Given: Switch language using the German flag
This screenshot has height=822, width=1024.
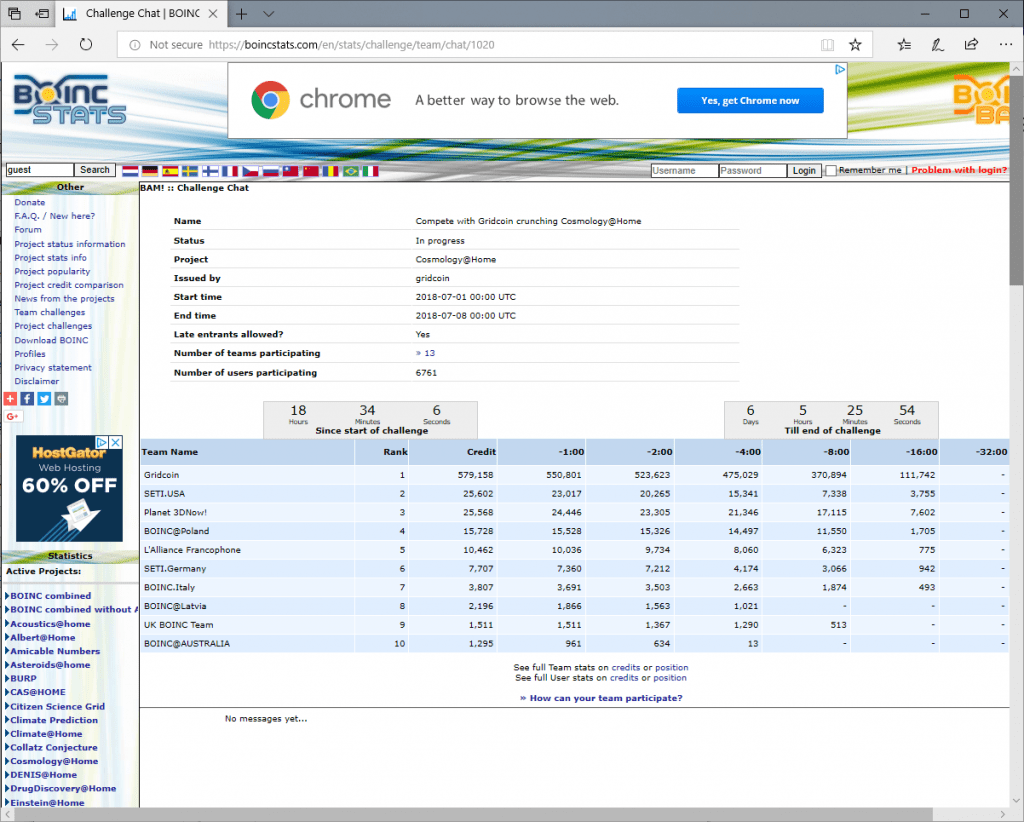Looking at the screenshot, I should [150, 171].
